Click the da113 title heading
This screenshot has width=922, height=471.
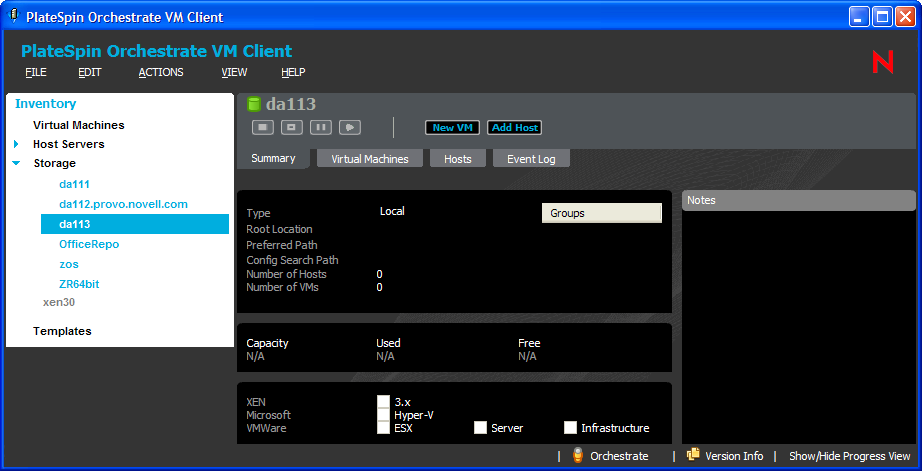(291, 104)
